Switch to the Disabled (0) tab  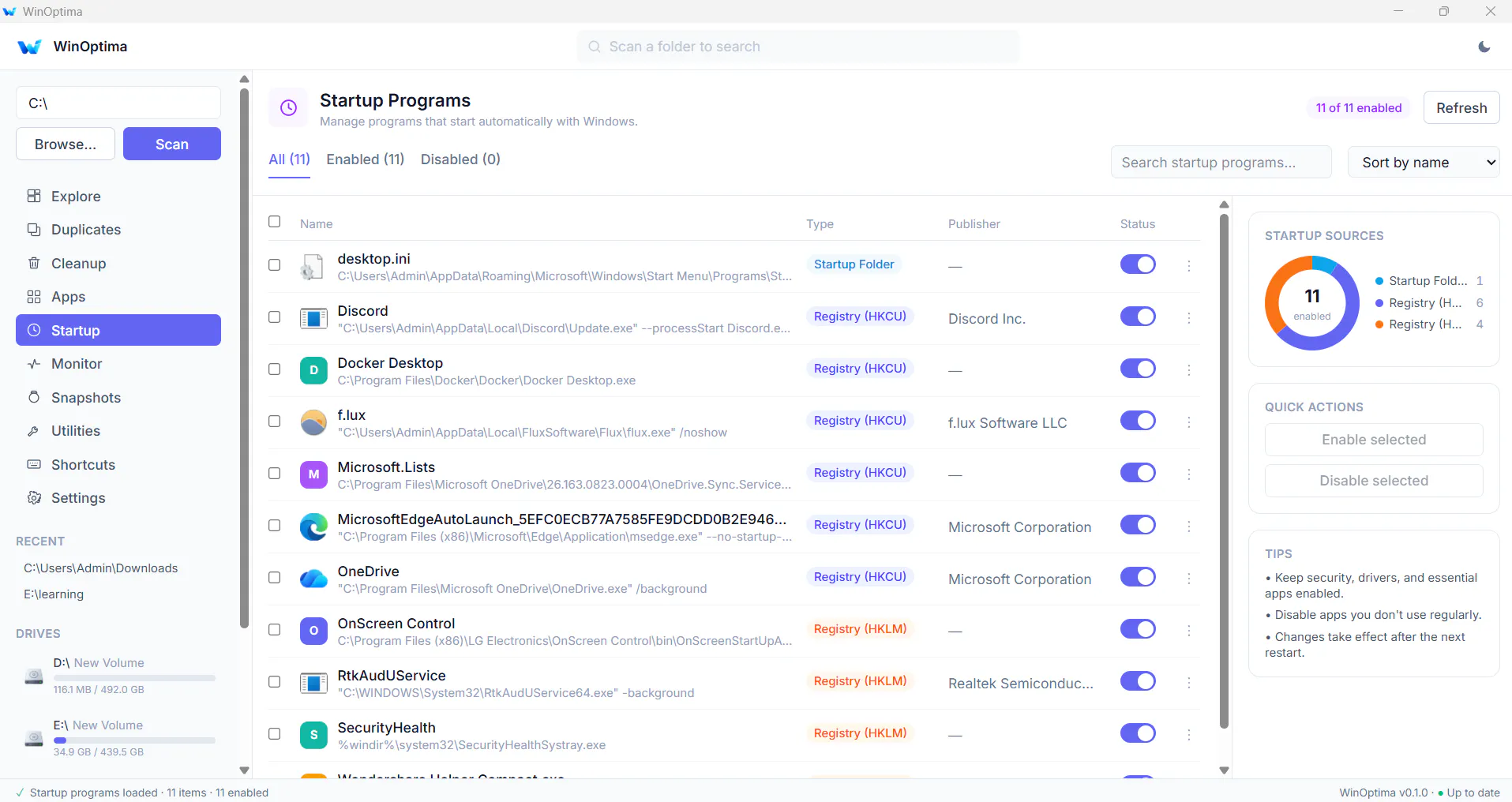[x=460, y=159]
